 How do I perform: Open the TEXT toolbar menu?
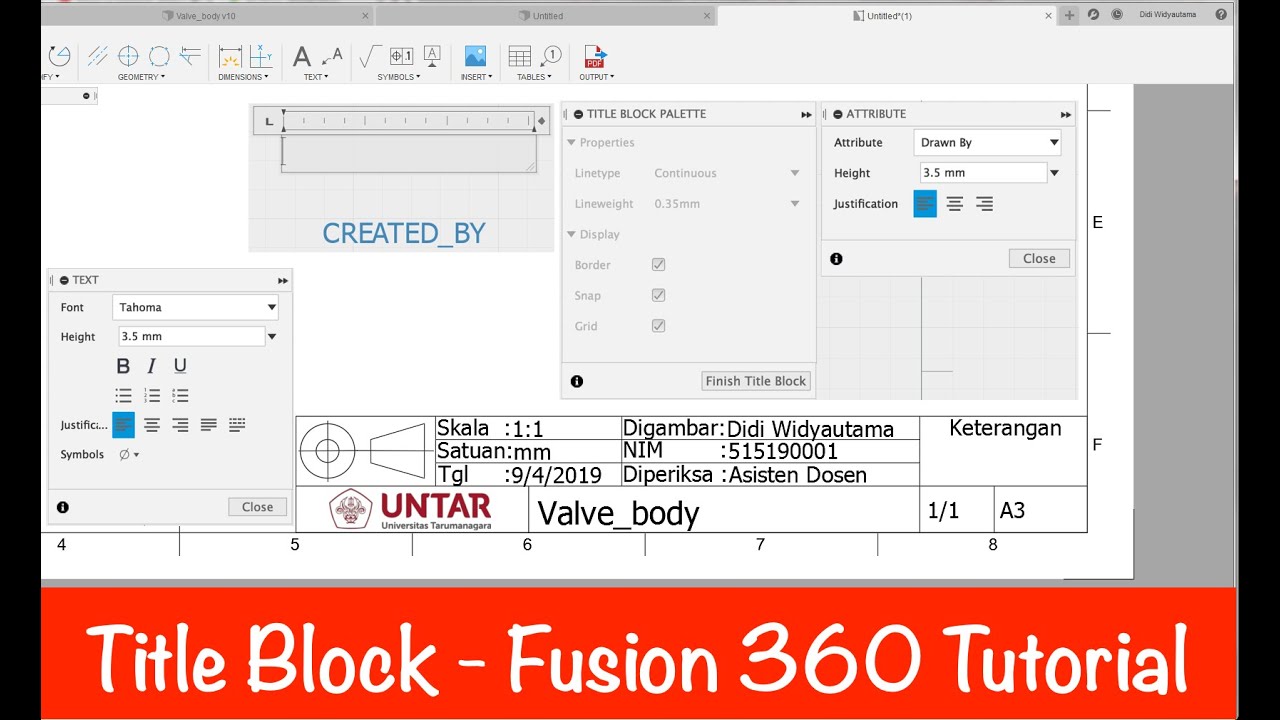[x=317, y=77]
